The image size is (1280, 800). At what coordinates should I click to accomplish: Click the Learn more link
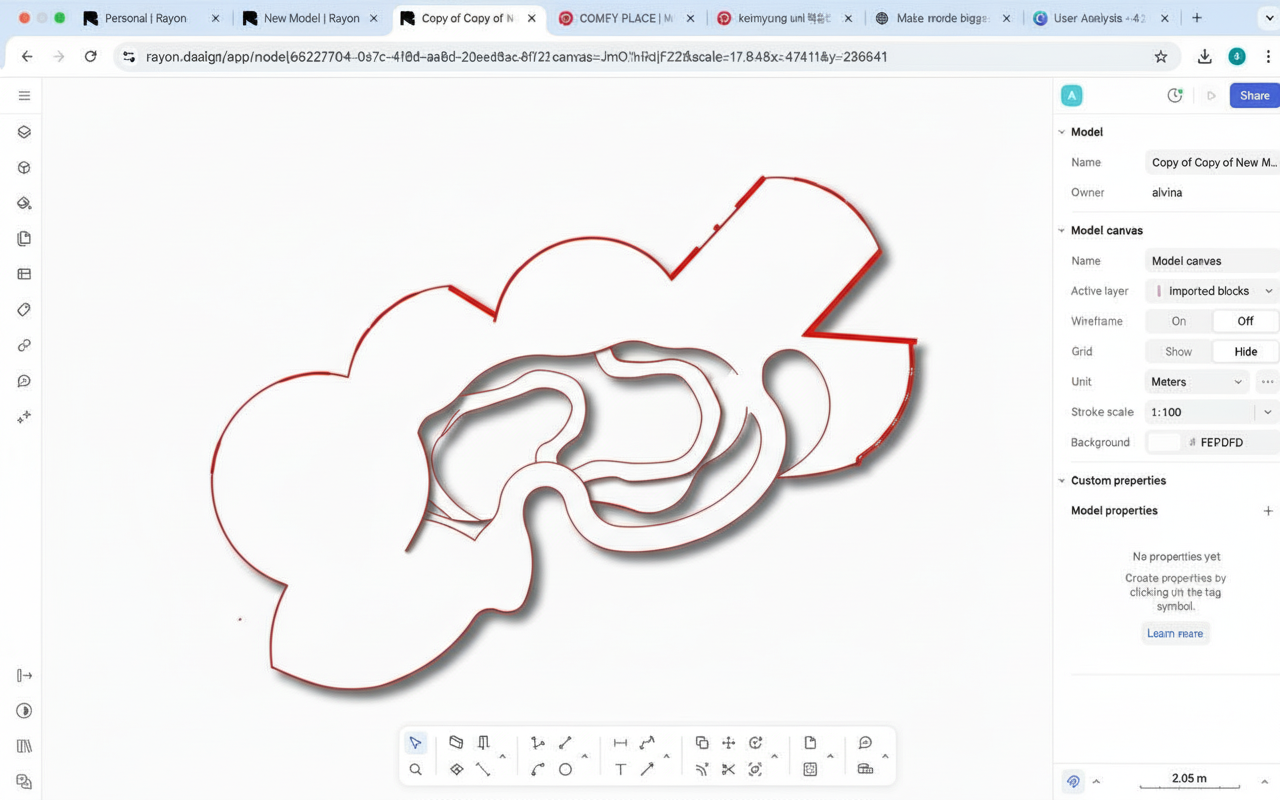(1175, 633)
